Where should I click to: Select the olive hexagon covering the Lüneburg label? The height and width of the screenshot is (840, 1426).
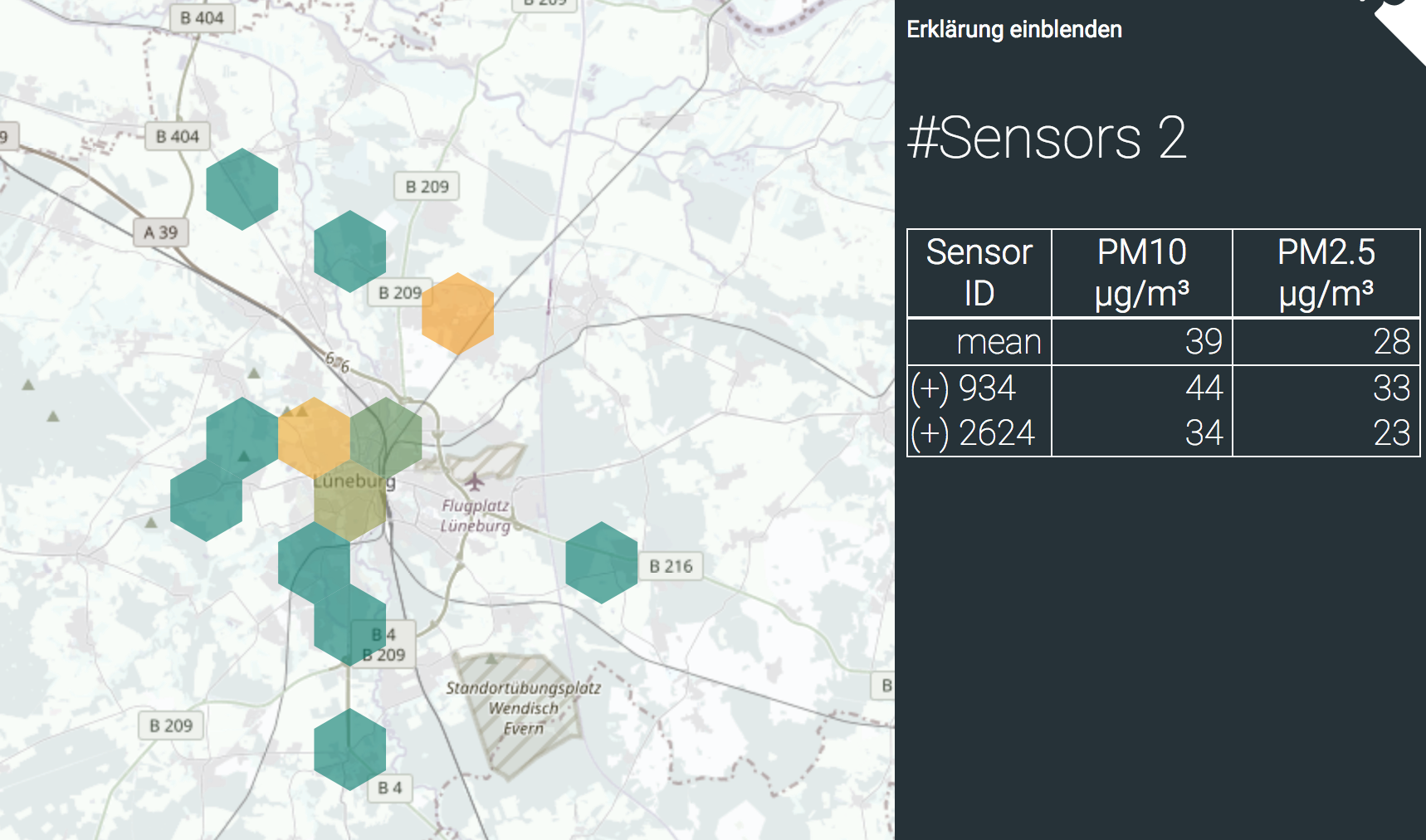tap(350, 501)
